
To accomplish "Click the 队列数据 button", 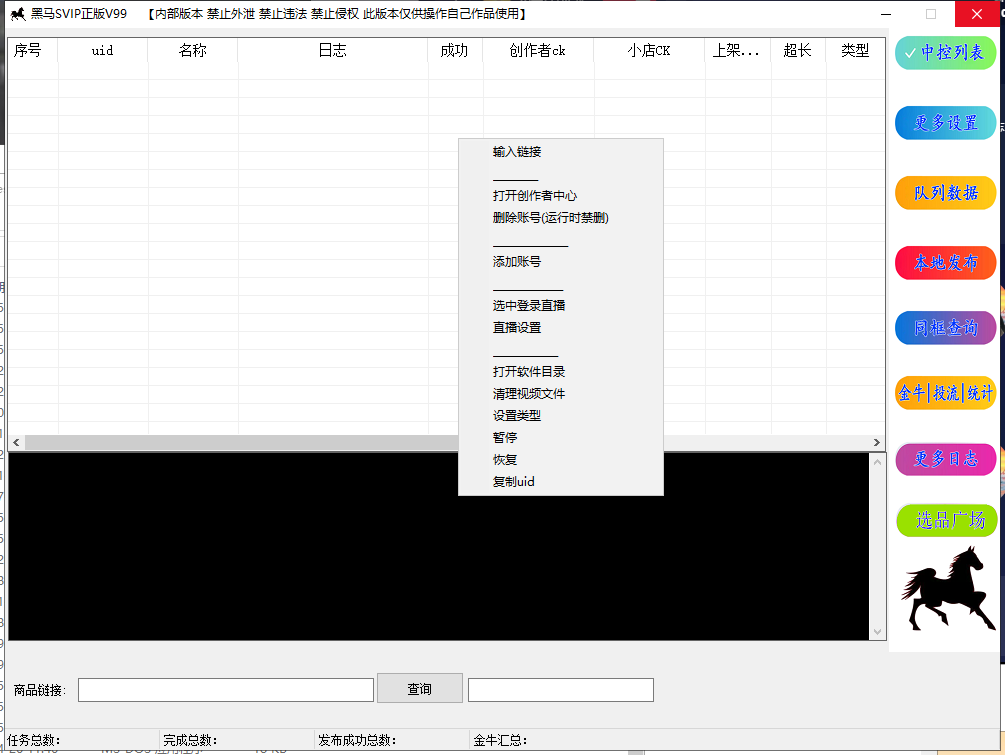I will click(x=945, y=193).
